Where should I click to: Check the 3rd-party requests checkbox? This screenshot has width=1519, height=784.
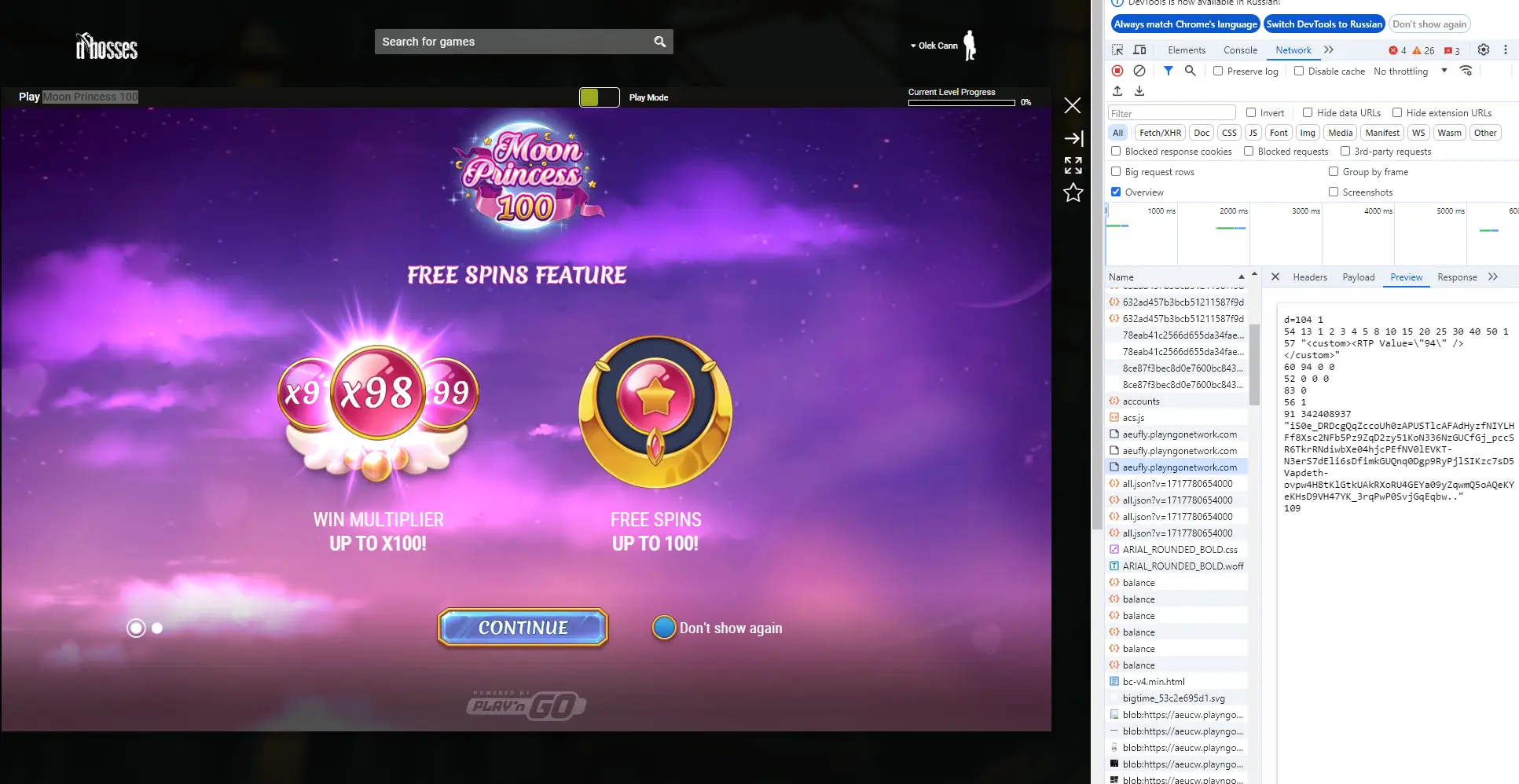(x=1345, y=151)
